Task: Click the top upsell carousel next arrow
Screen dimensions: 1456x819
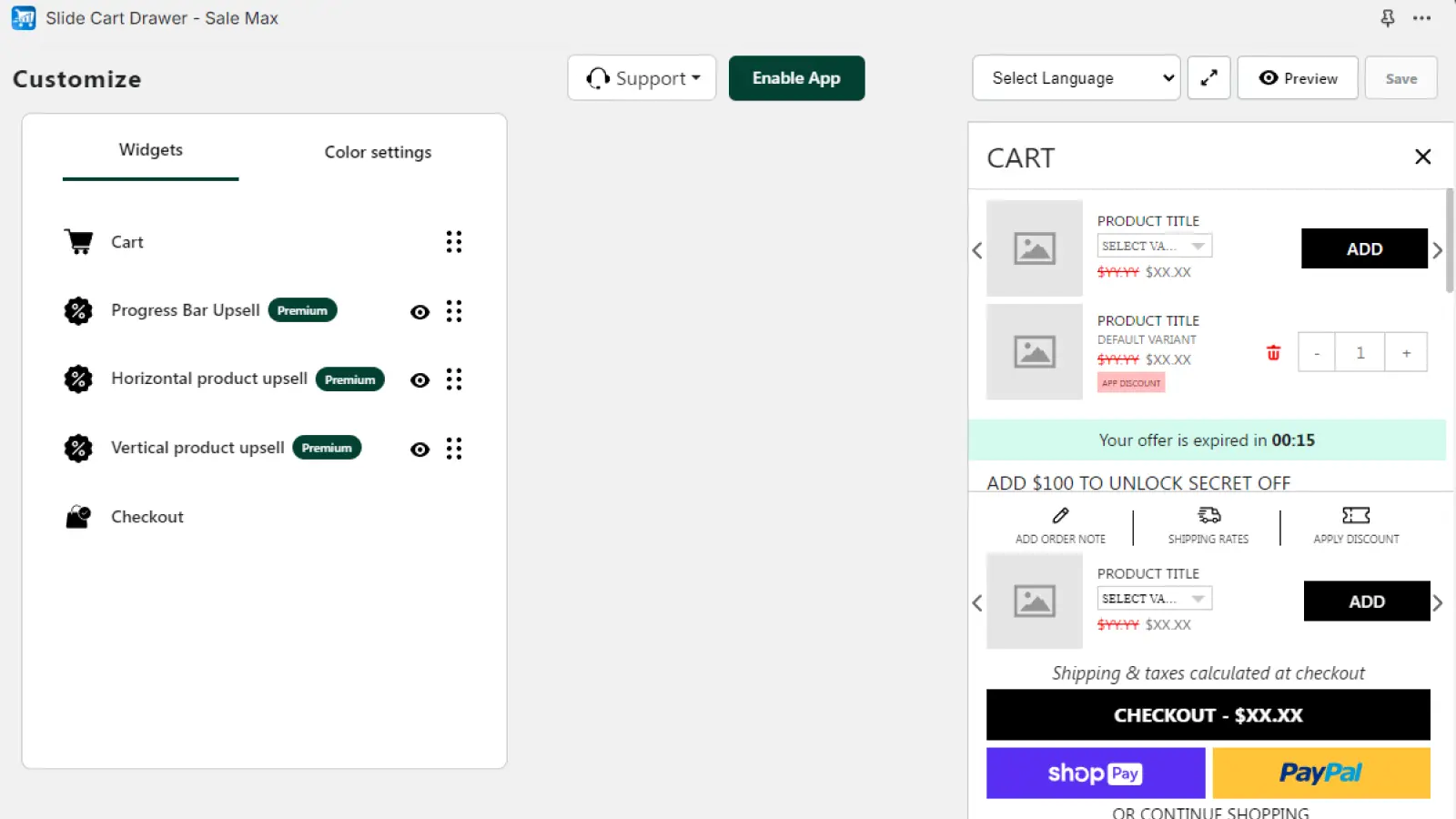Action: pyautogui.click(x=1438, y=250)
